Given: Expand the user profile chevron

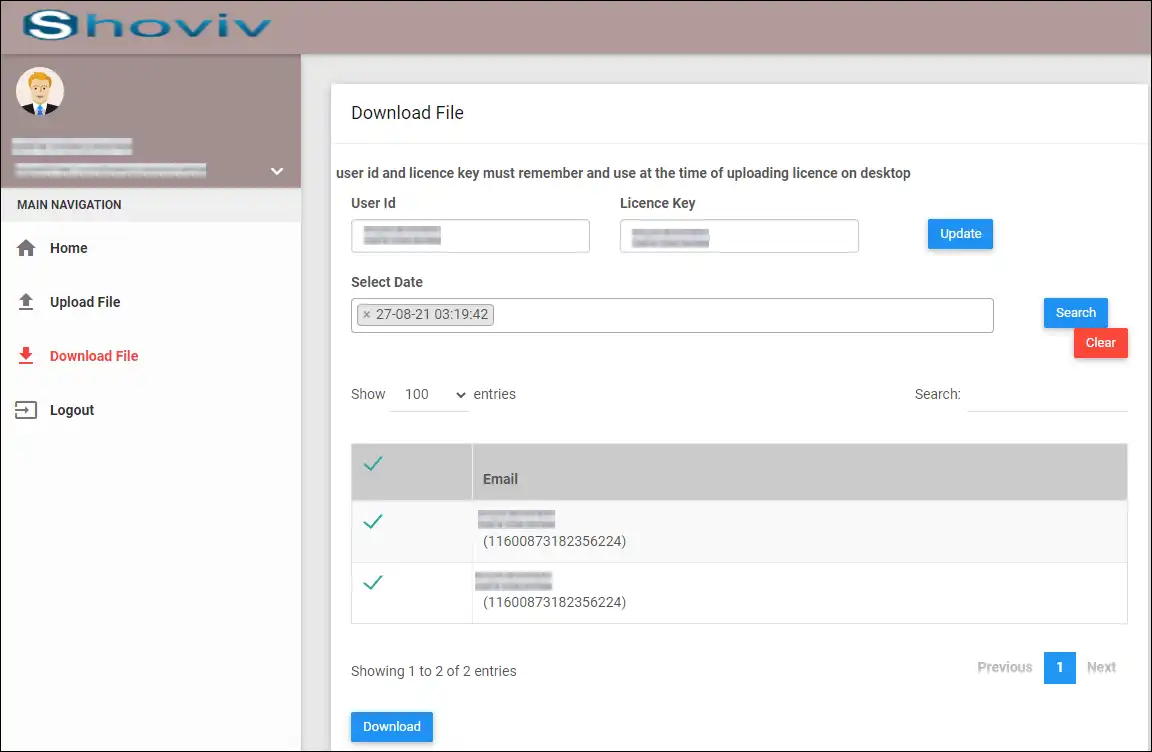Looking at the screenshot, I should click(x=277, y=172).
